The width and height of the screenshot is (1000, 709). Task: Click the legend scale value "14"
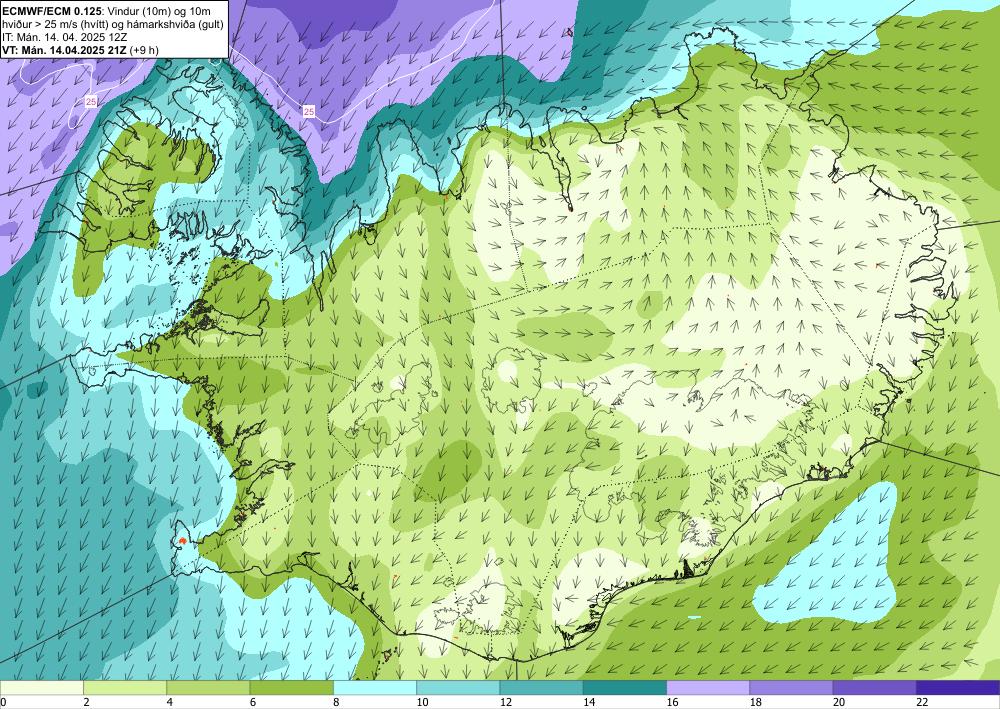point(589,702)
